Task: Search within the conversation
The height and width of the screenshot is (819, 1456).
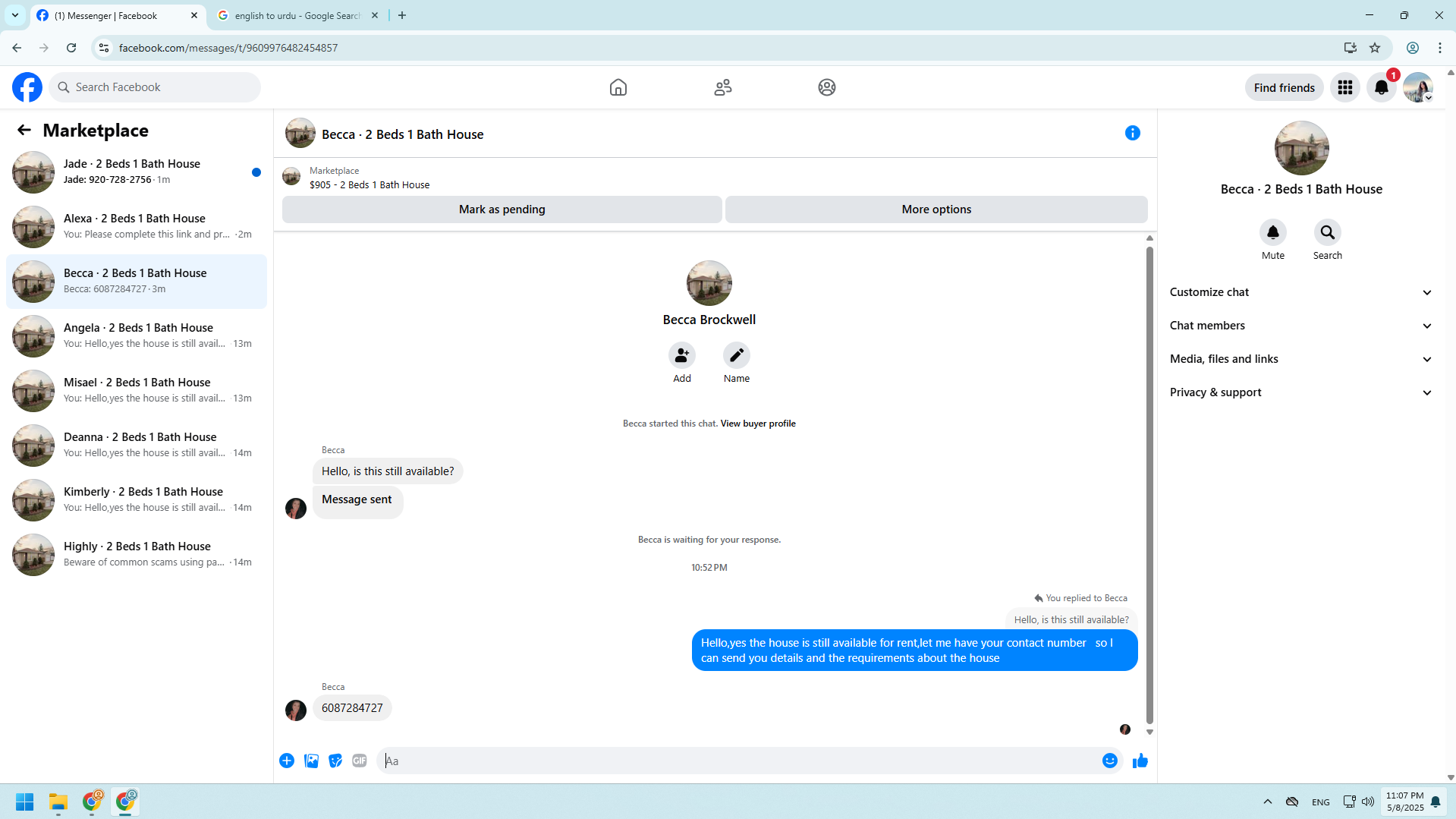Action: [1328, 232]
